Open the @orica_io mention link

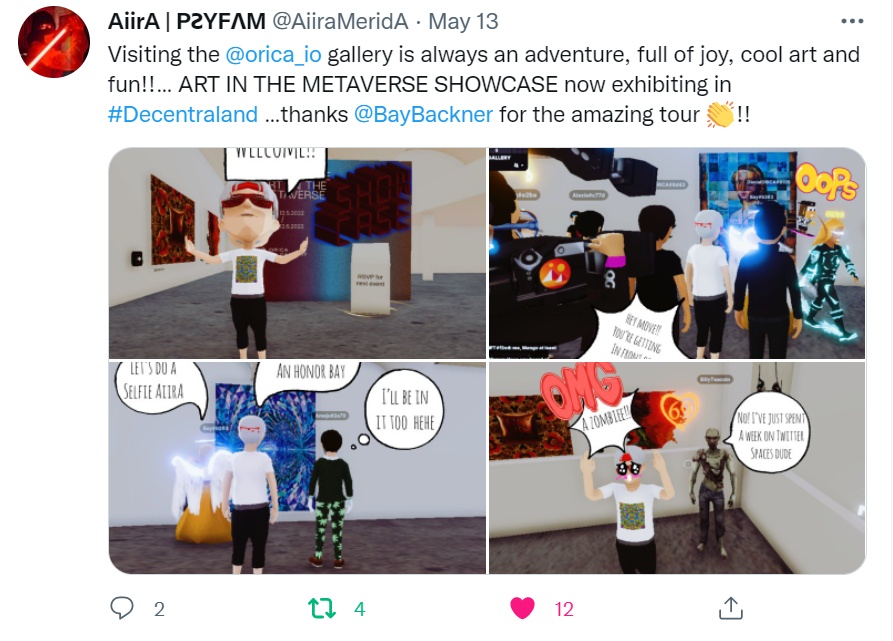coord(273,55)
